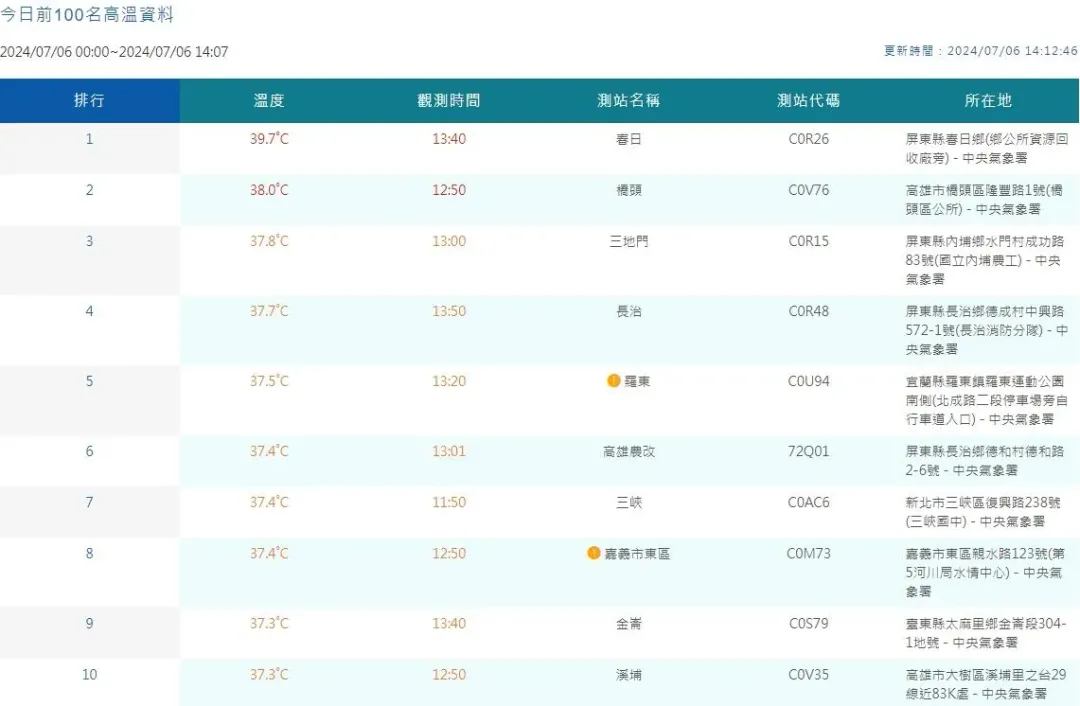Click station name 溪埔
Screen dimensions: 1080x706
[x=629, y=675]
